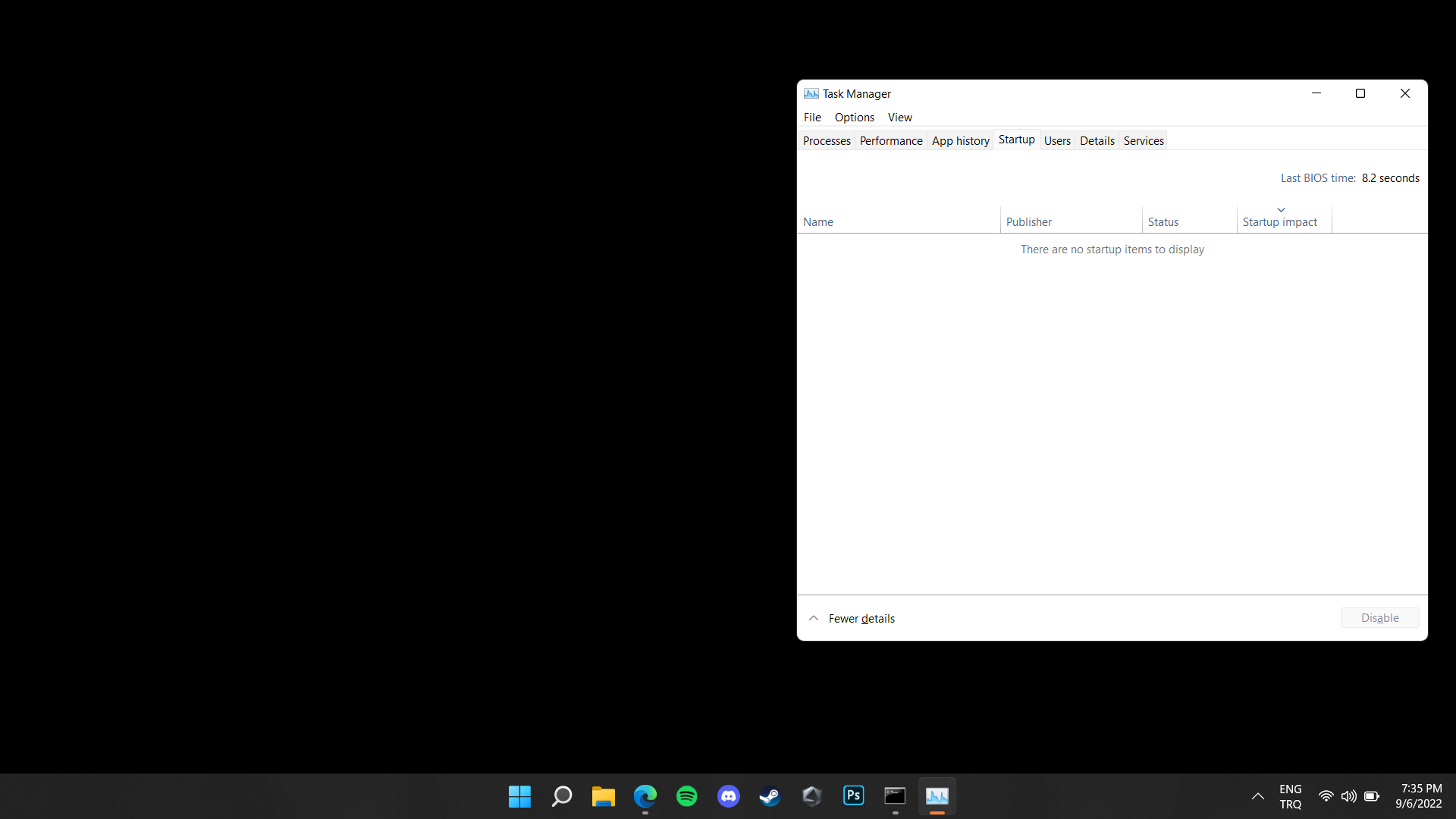Switch to the Services tab

coord(1143,140)
